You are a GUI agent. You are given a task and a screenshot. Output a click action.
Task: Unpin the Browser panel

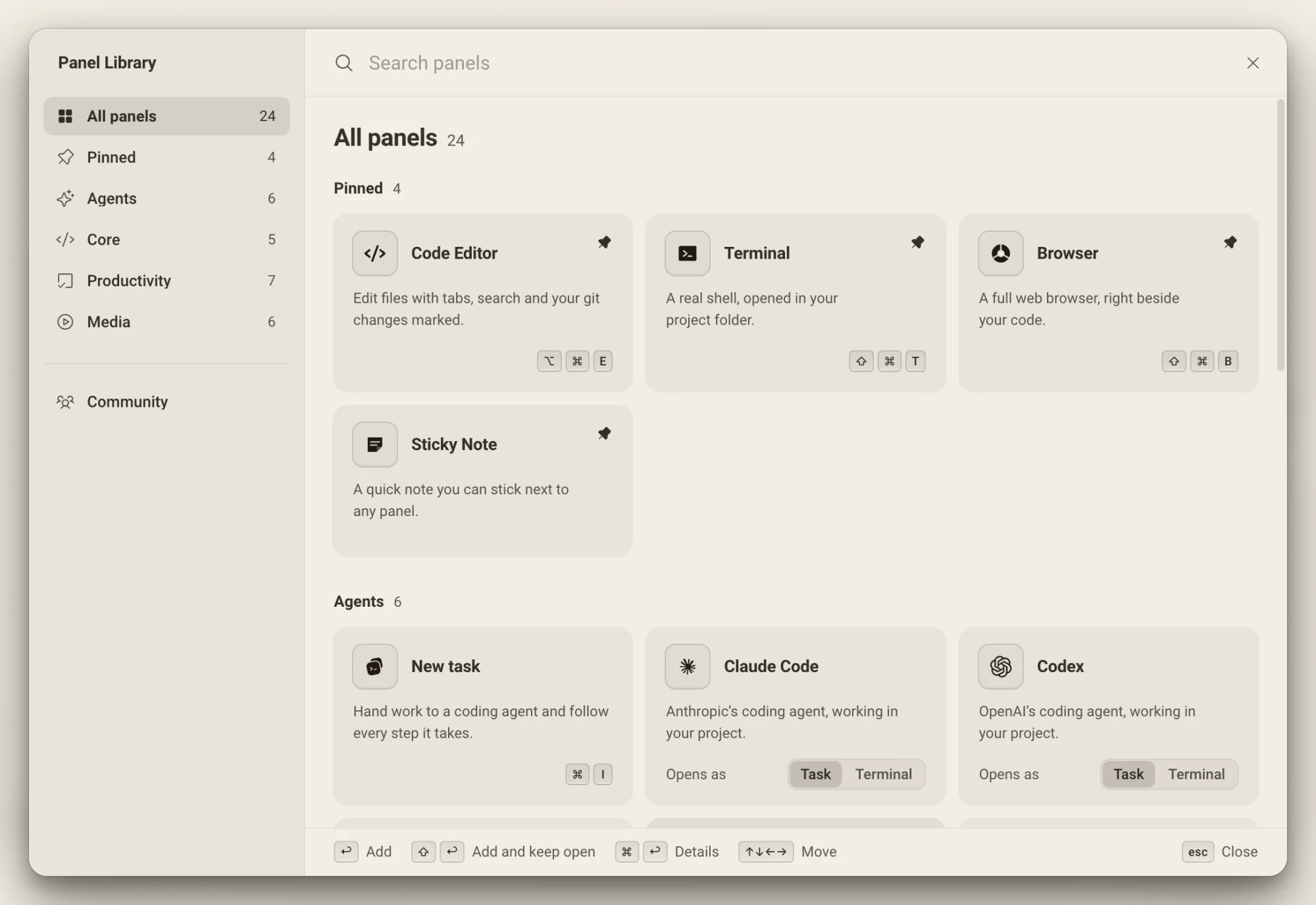pyautogui.click(x=1230, y=242)
